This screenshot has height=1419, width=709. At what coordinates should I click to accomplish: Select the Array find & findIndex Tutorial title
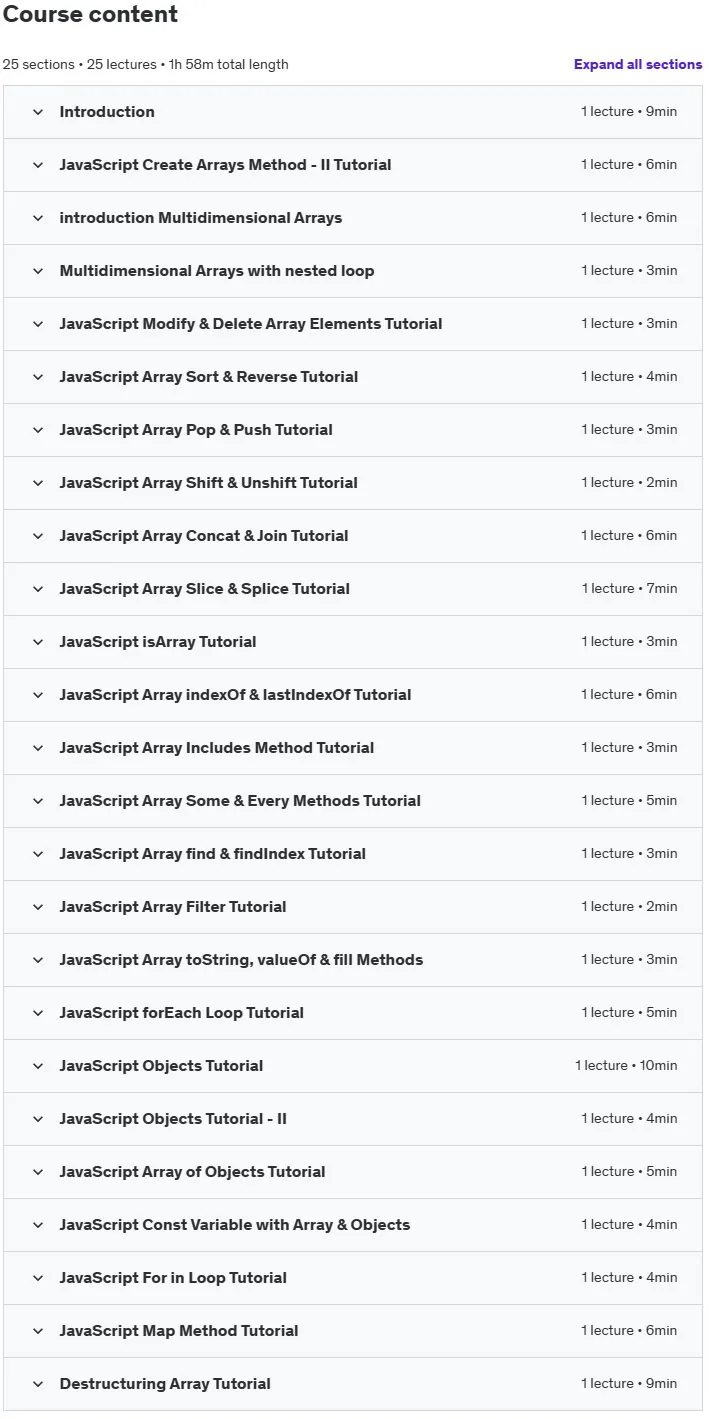click(x=212, y=854)
